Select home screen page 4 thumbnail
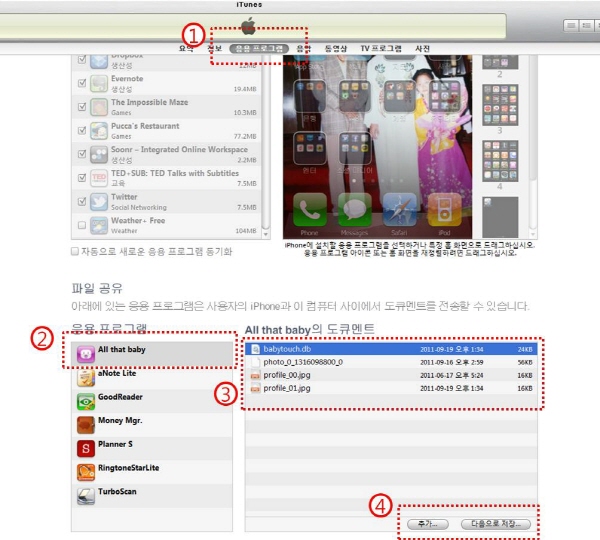Viewport: 600px width, 540px height. point(500,161)
